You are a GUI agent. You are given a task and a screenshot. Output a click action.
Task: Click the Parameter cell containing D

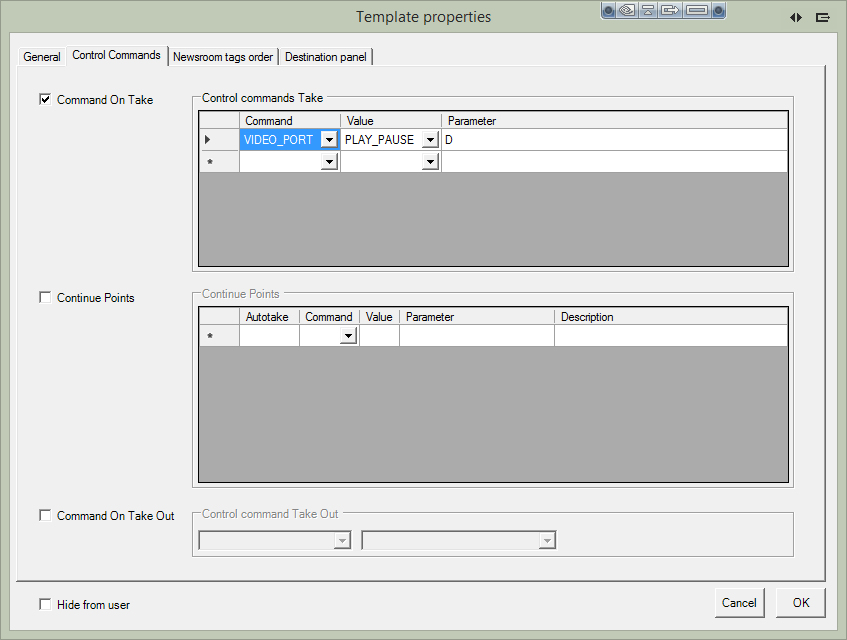pos(612,140)
